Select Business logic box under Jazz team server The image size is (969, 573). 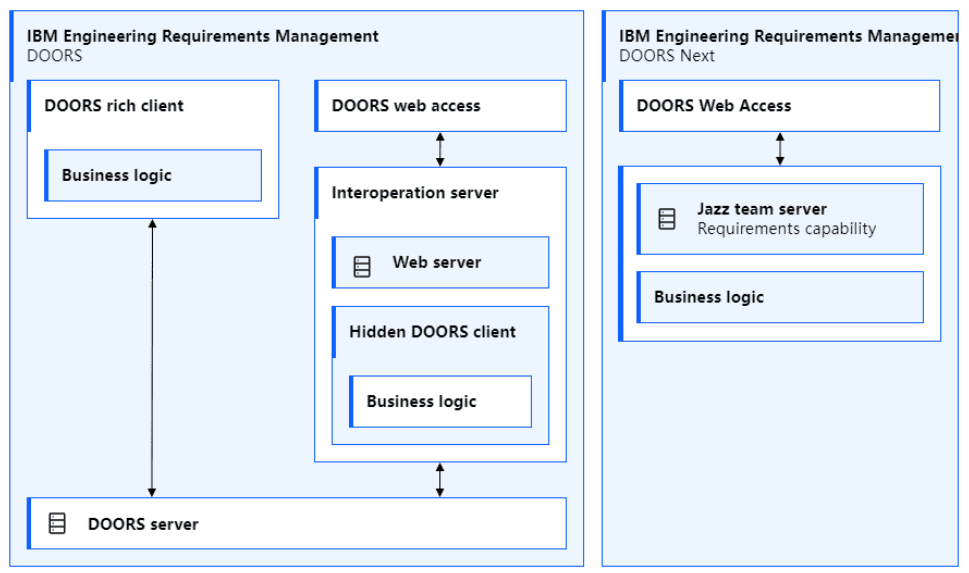pos(709,297)
